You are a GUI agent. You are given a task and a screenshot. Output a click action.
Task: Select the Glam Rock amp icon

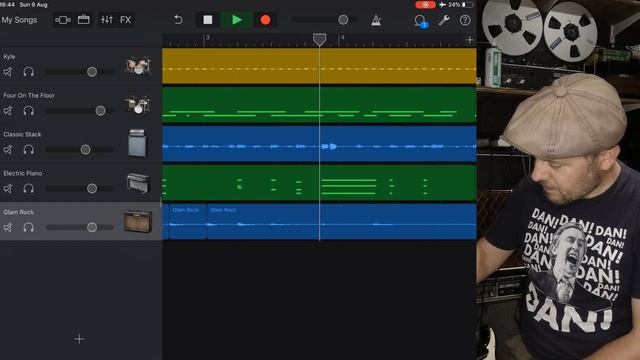coord(138,221)
